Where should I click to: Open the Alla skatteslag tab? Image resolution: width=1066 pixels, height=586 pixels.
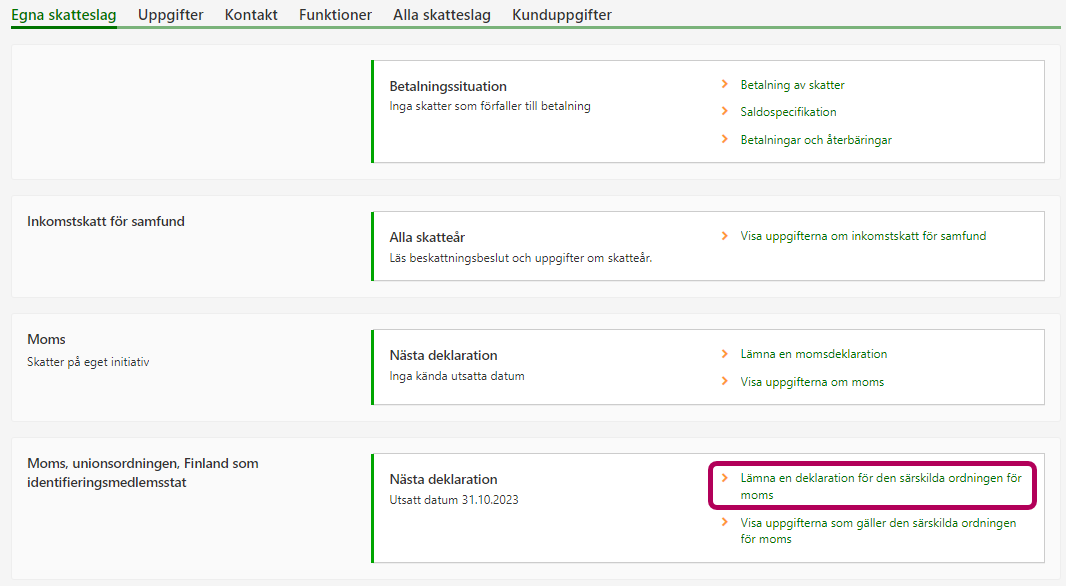point(441,15)
